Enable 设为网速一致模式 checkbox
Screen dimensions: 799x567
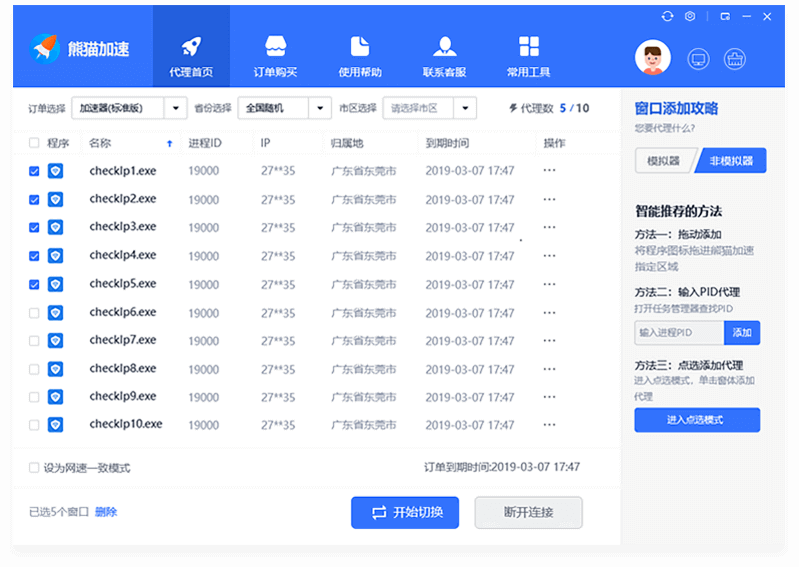(34, 467)
